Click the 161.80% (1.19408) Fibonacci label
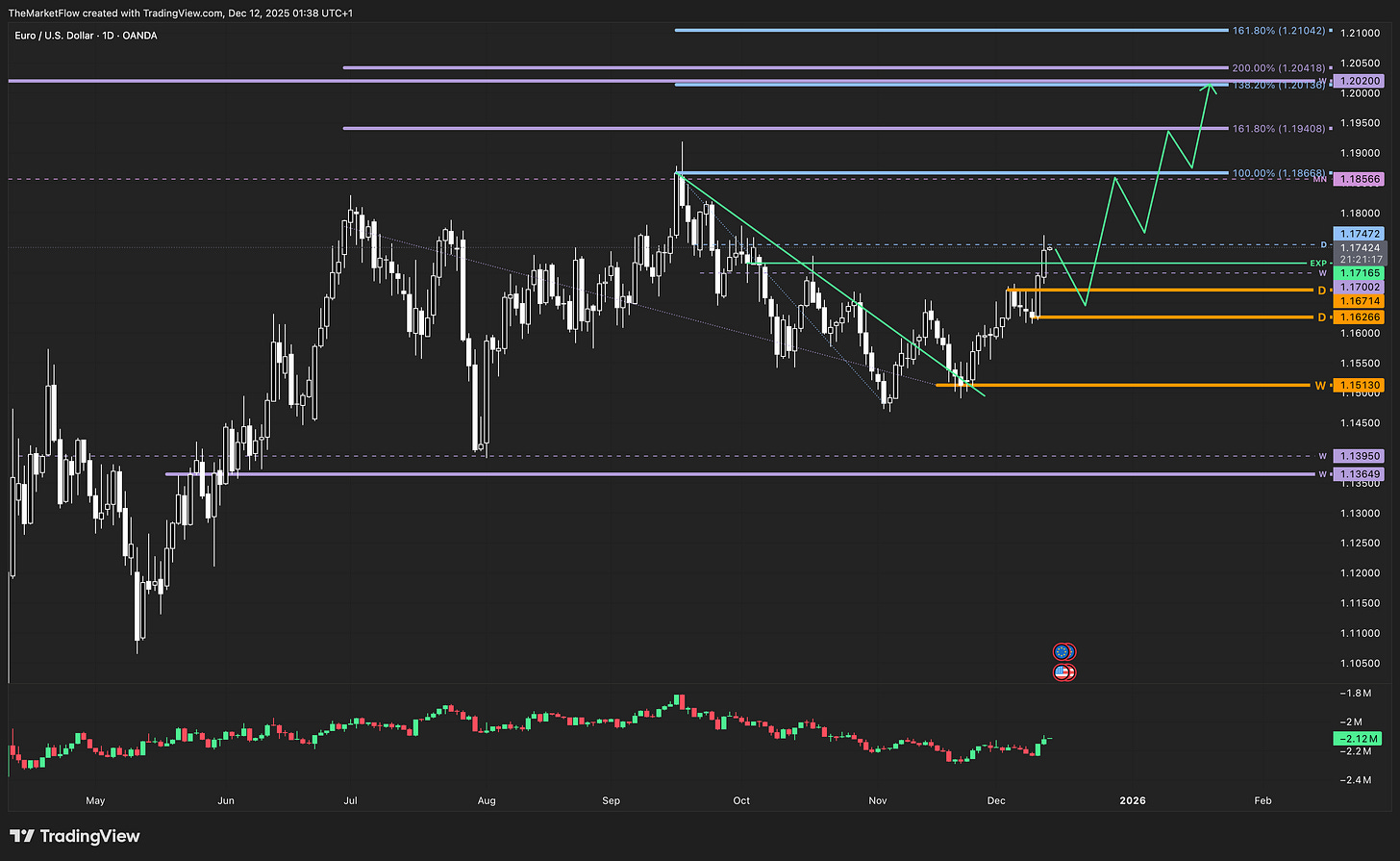 coord(1279,128)
